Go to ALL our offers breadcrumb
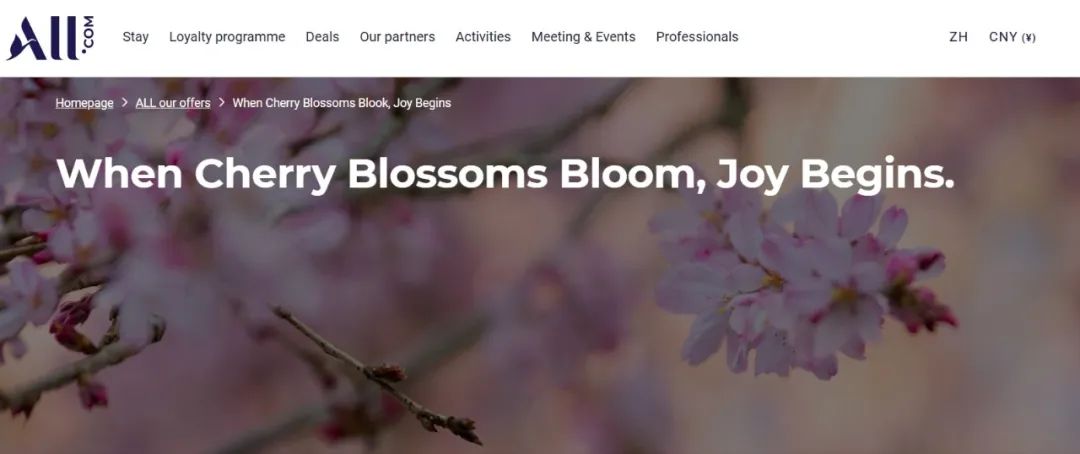Image resolution: width=1080 pixels, height=454 pixels. tap(173, 103)
